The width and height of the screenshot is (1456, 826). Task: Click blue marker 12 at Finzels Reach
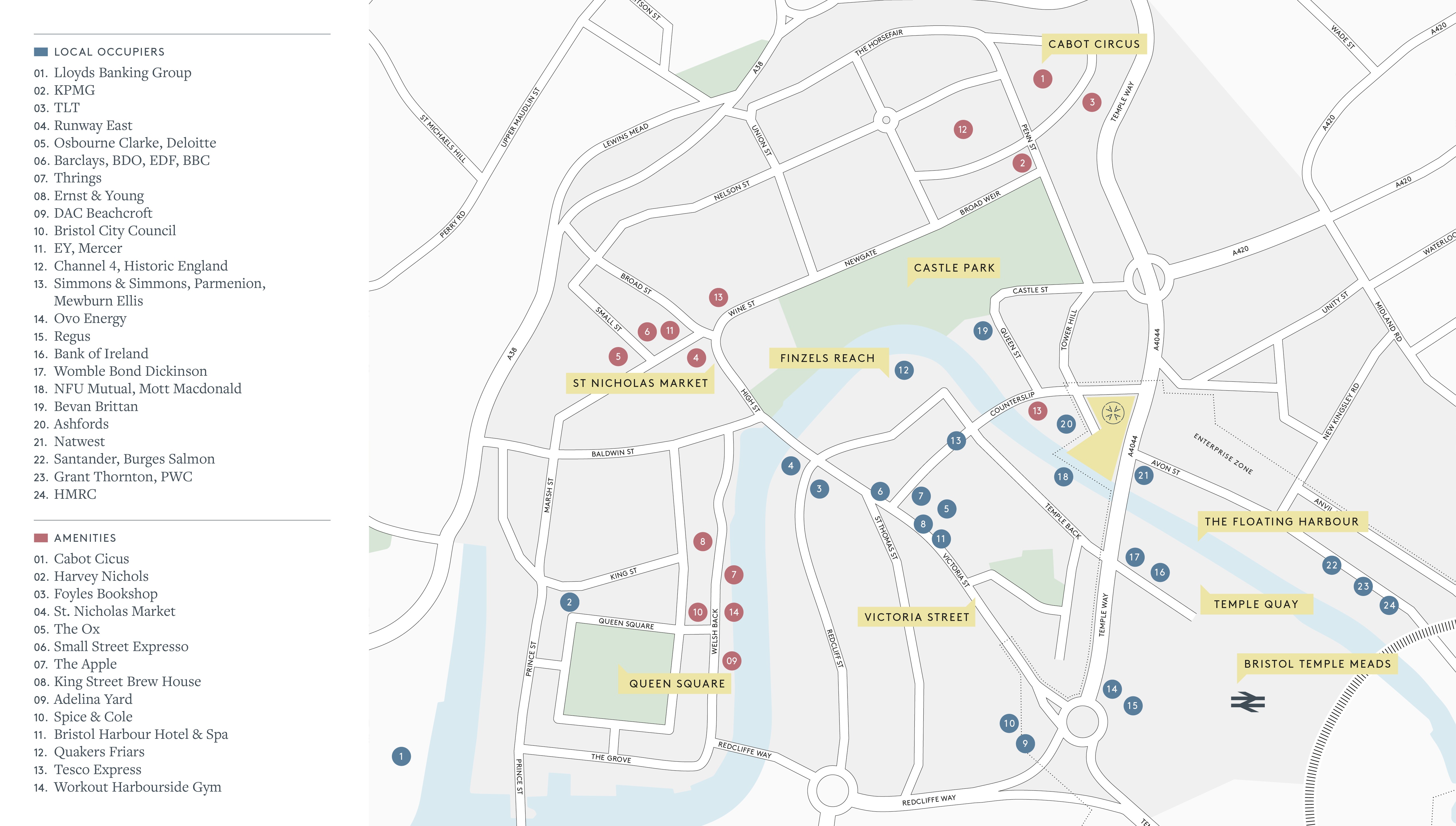(904, 371)
